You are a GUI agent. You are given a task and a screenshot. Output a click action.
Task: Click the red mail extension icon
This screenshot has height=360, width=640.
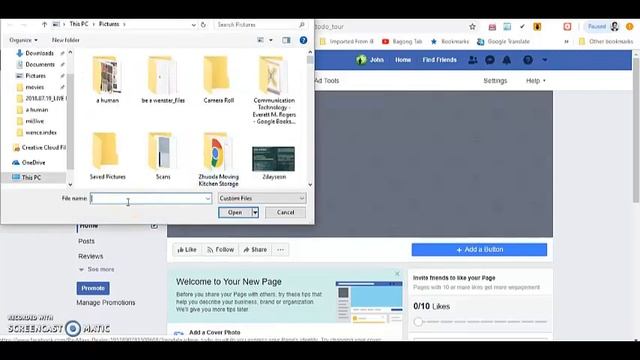pos(492,27)
